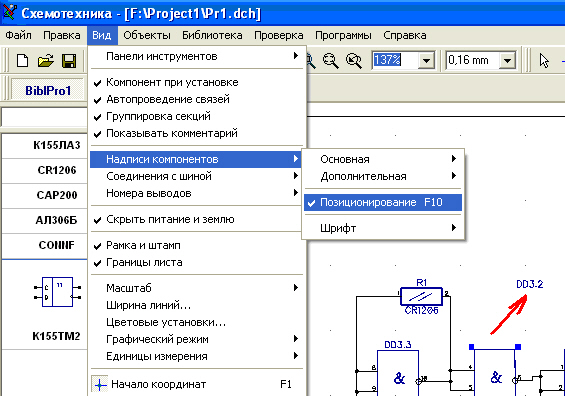
Task: Open the 137% zoom dropdown arrow
Action: point(426,61)
